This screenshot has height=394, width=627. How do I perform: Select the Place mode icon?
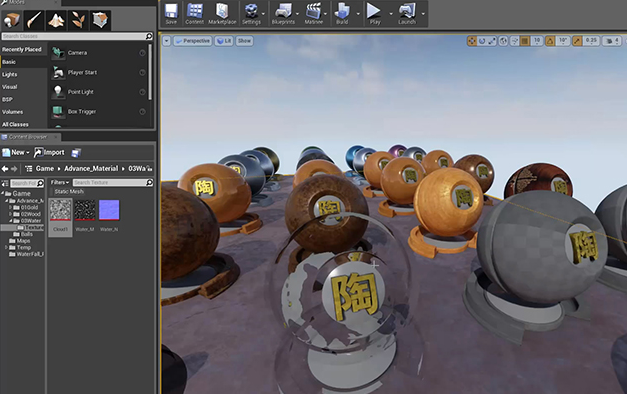click(x=11, y=20)
